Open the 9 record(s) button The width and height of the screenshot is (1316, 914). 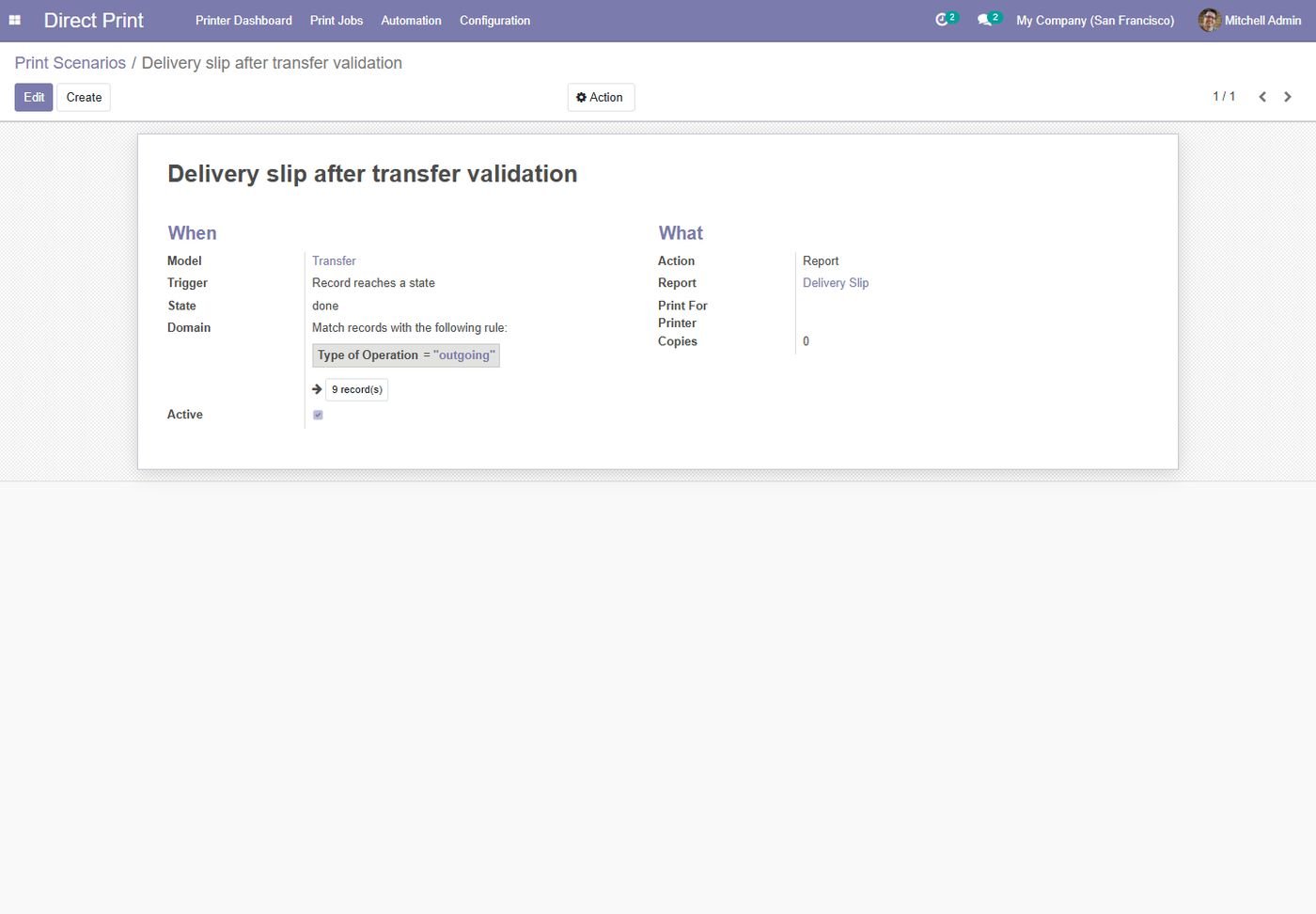(356, 389)
